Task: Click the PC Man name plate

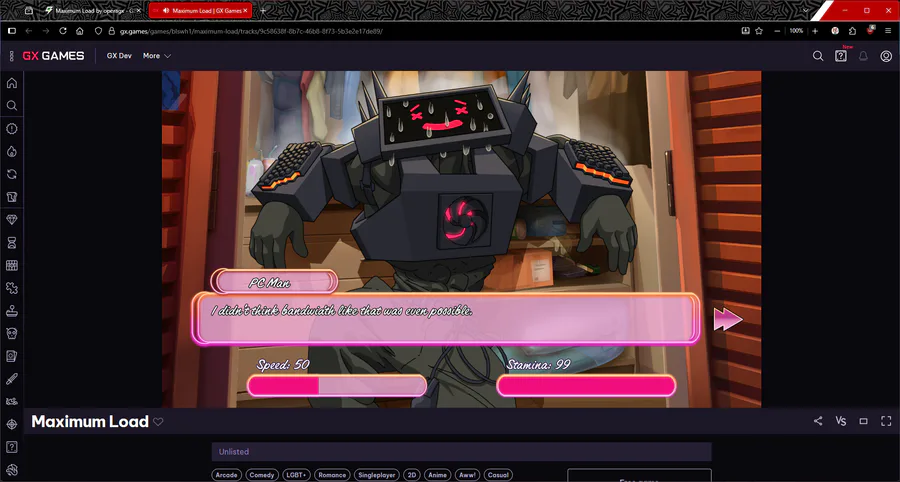Action: 274,282
